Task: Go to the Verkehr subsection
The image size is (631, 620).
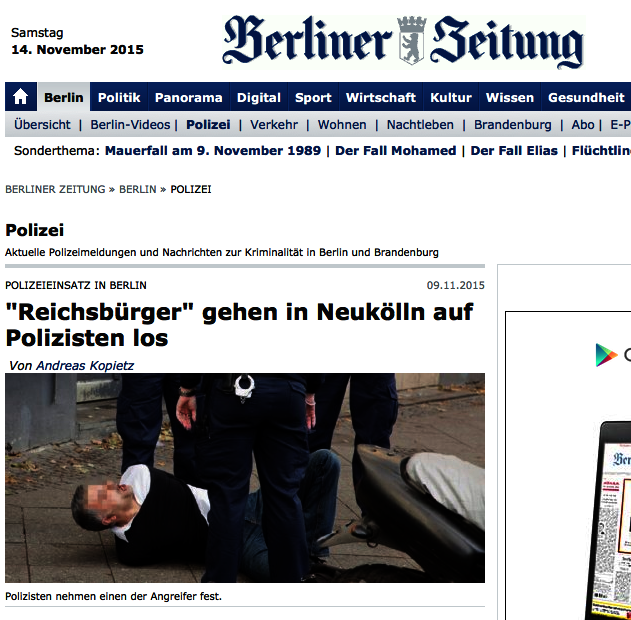Action: point(274,125)
